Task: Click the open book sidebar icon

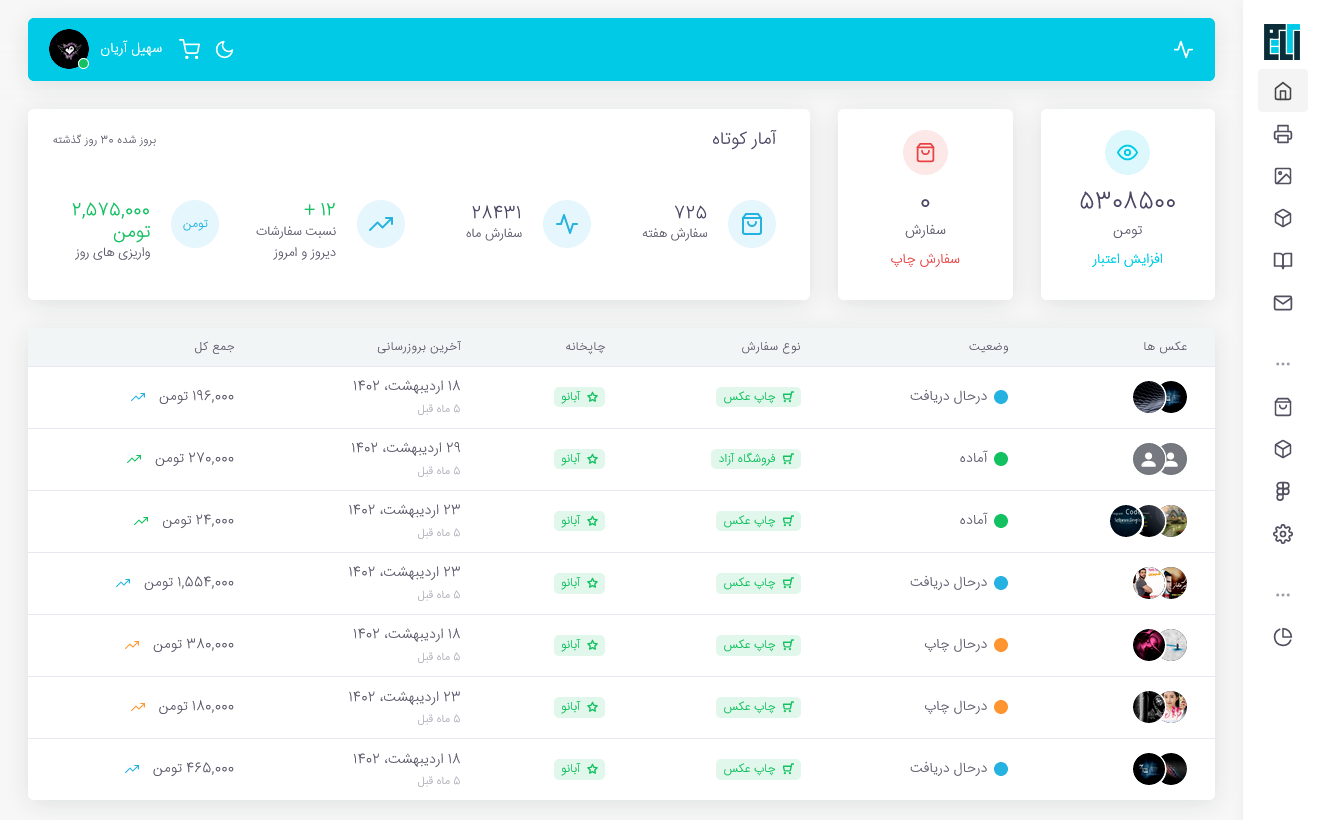Action: (x=1283, y=261)
